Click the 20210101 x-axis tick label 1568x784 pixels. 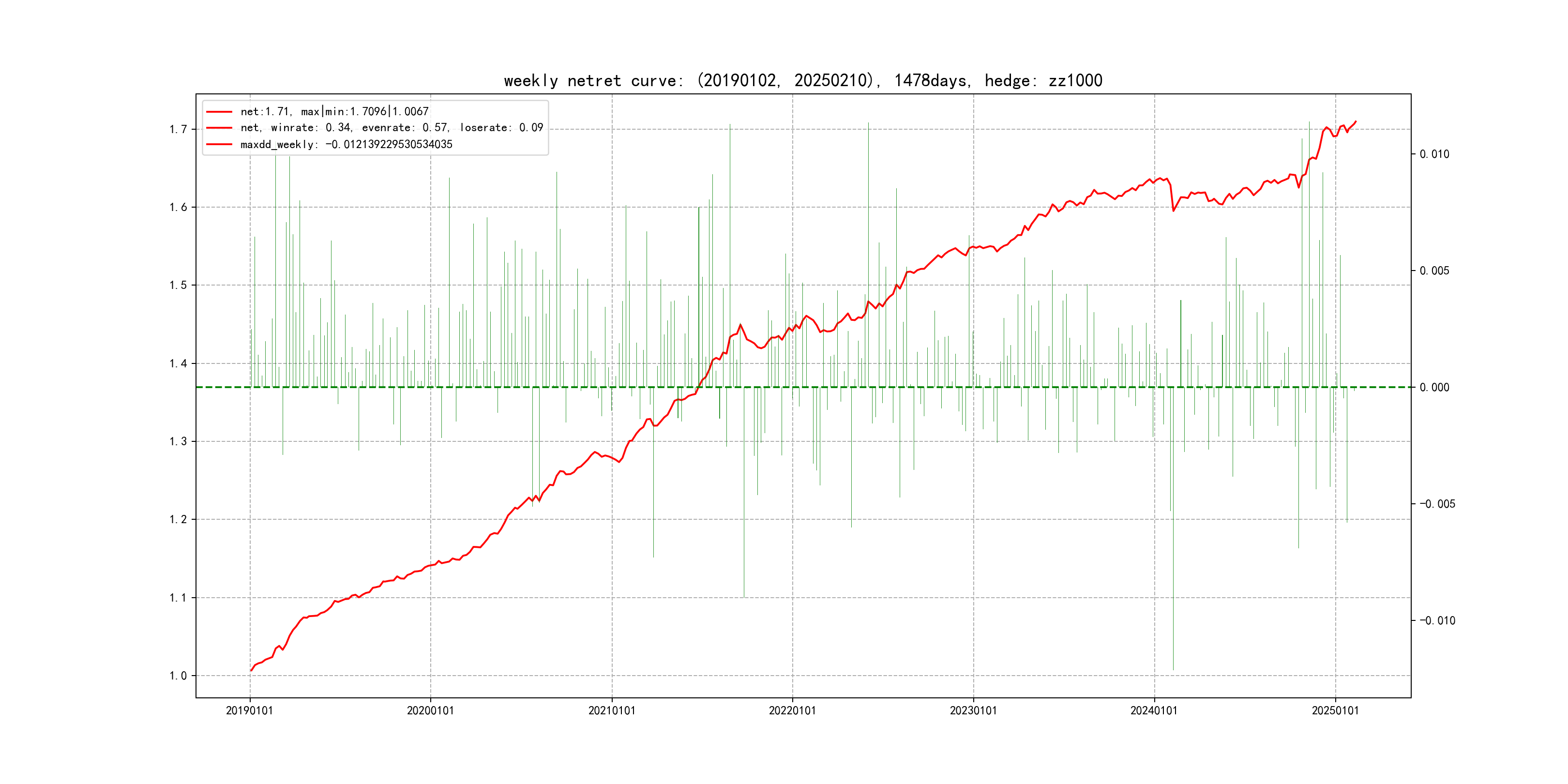coord(612,710)
